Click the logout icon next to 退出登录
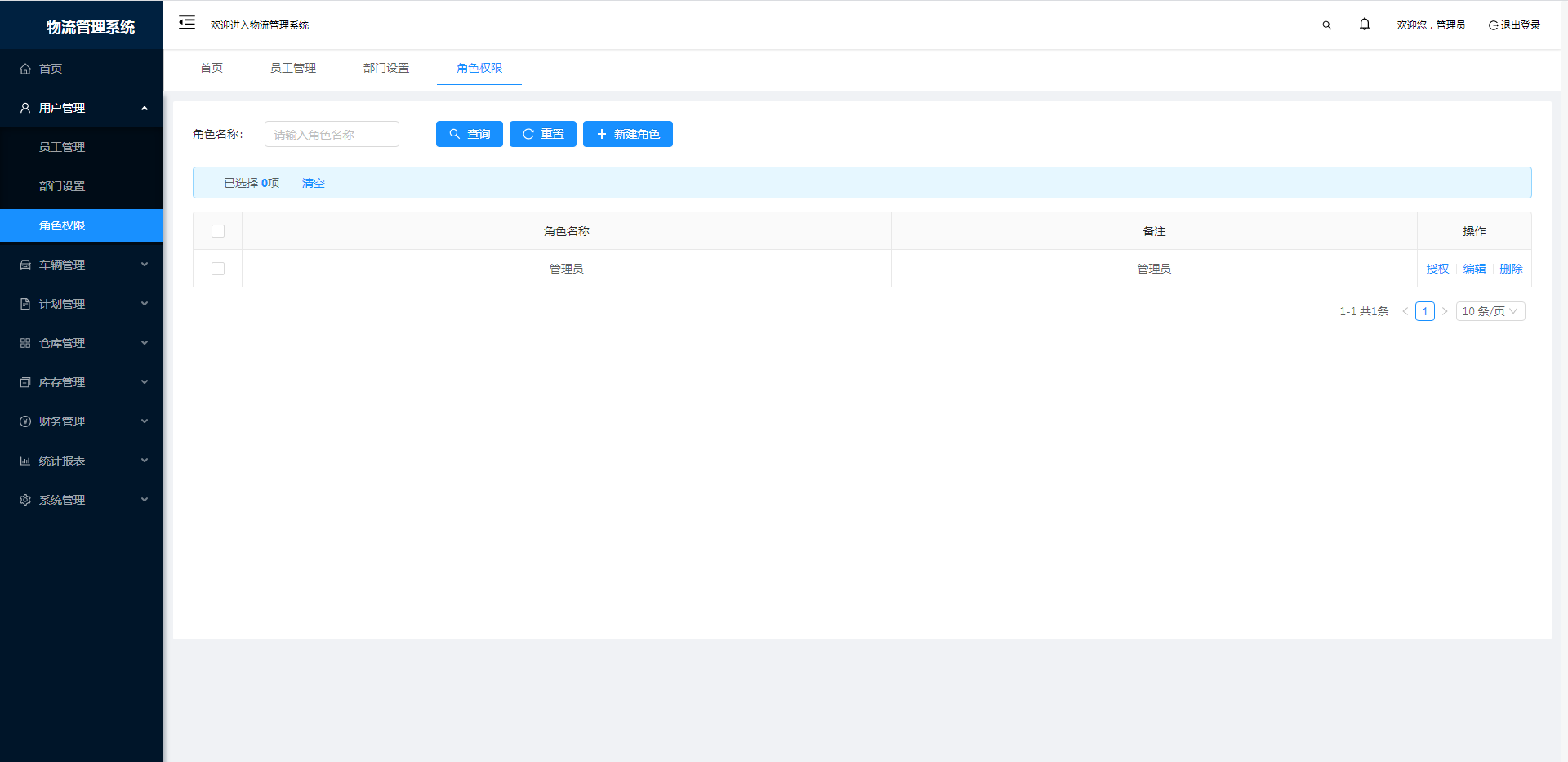Viewport: 1568px width, 762px height. point(1493,25)
